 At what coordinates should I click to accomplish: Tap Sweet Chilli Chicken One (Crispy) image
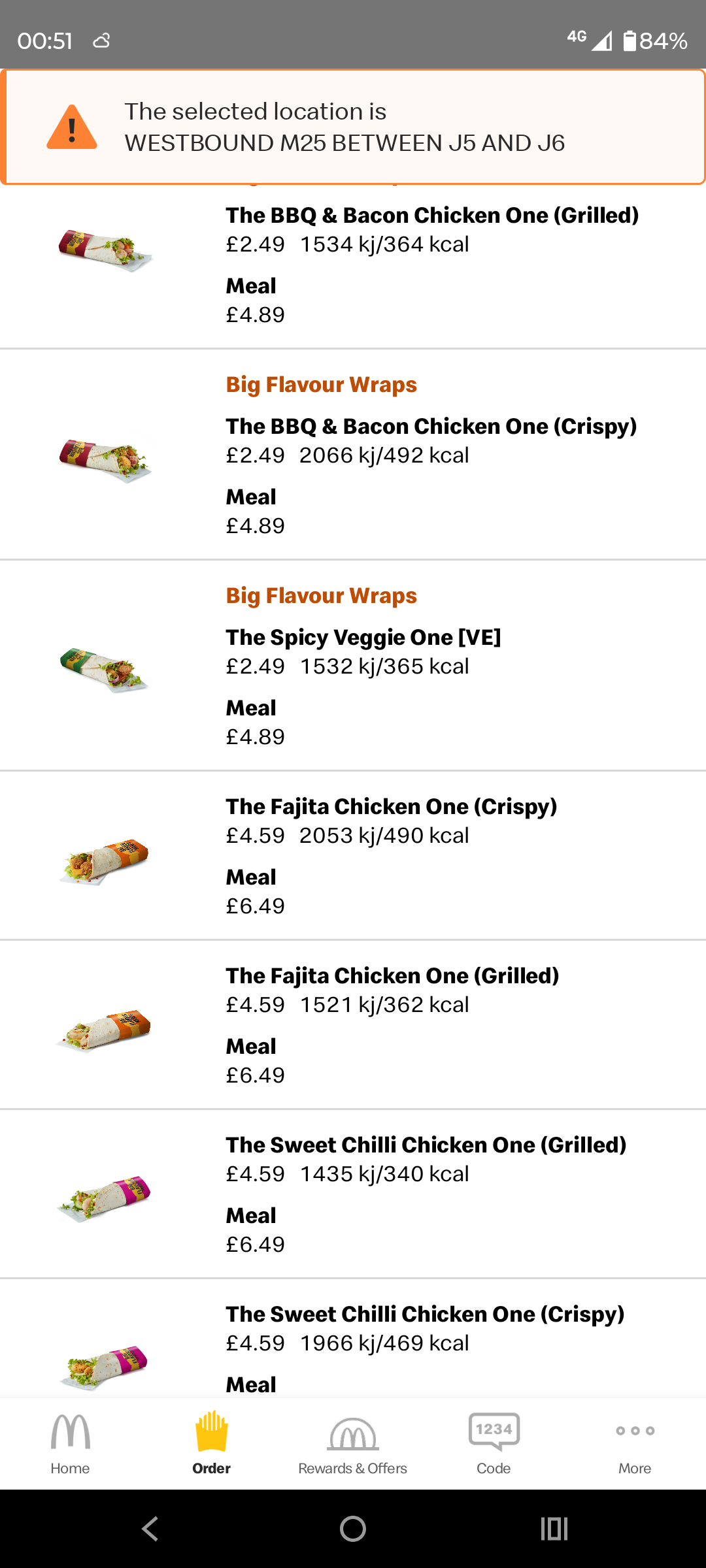point(105,1365)
